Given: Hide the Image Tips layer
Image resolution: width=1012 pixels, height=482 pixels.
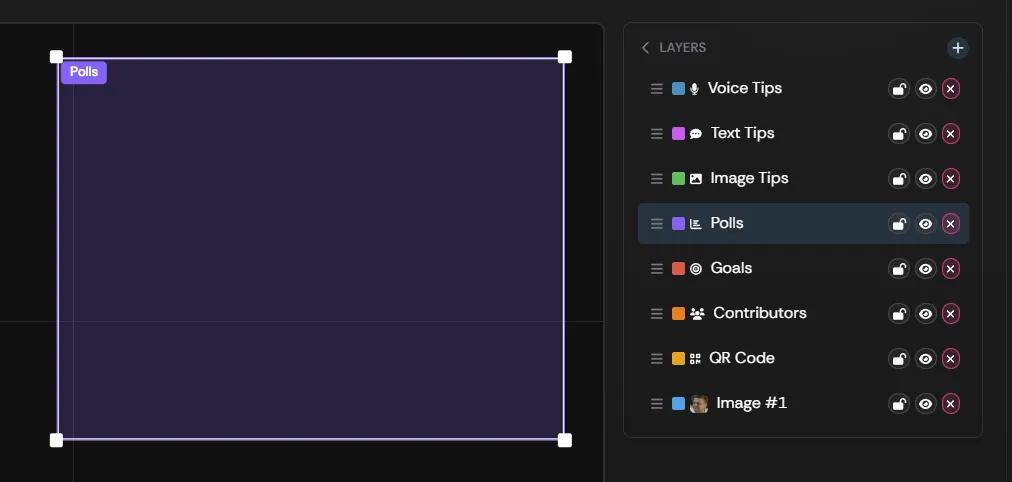Looking at the screenshot, I should point(926,179).
